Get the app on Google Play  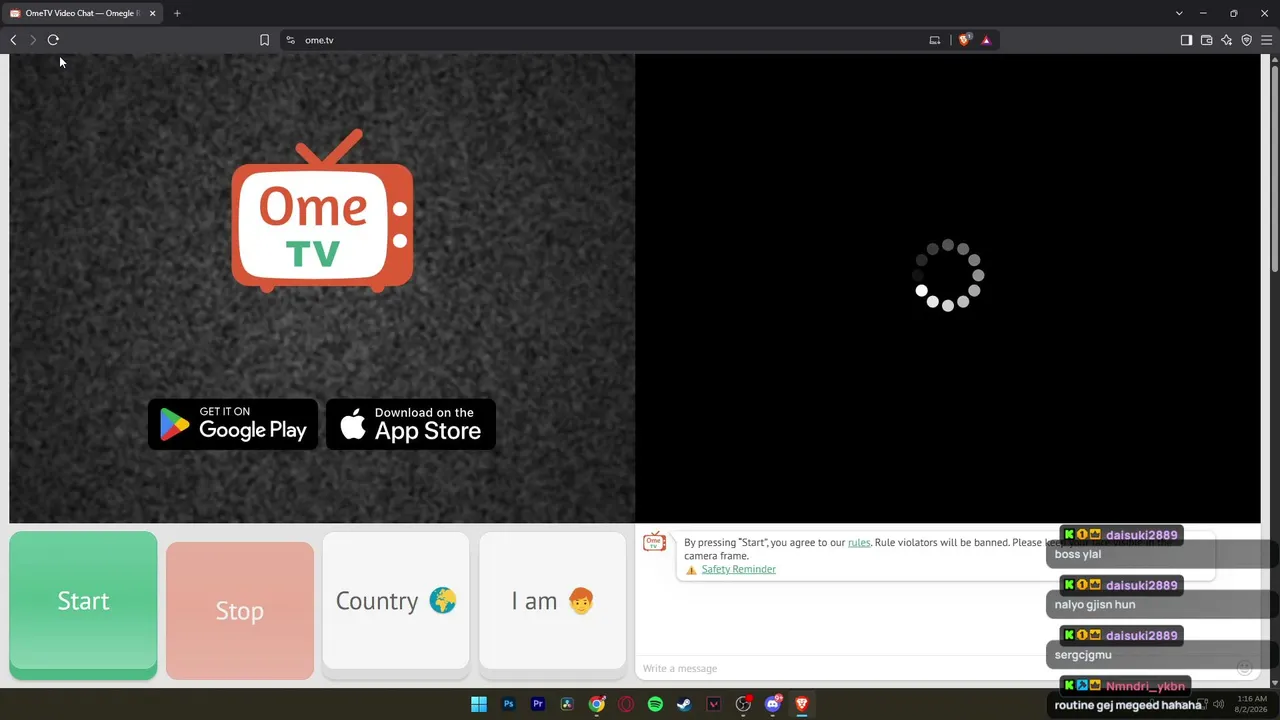(233, 424)
